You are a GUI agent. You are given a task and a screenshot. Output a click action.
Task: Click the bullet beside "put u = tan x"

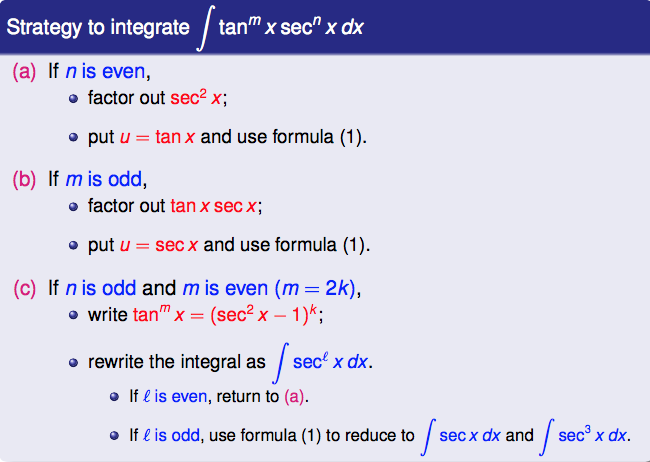tap(74, 137)
